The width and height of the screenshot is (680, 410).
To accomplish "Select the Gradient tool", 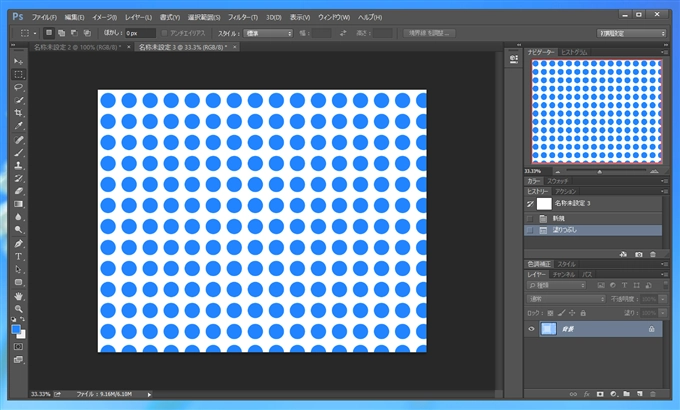I will click(x=18, y=204).
